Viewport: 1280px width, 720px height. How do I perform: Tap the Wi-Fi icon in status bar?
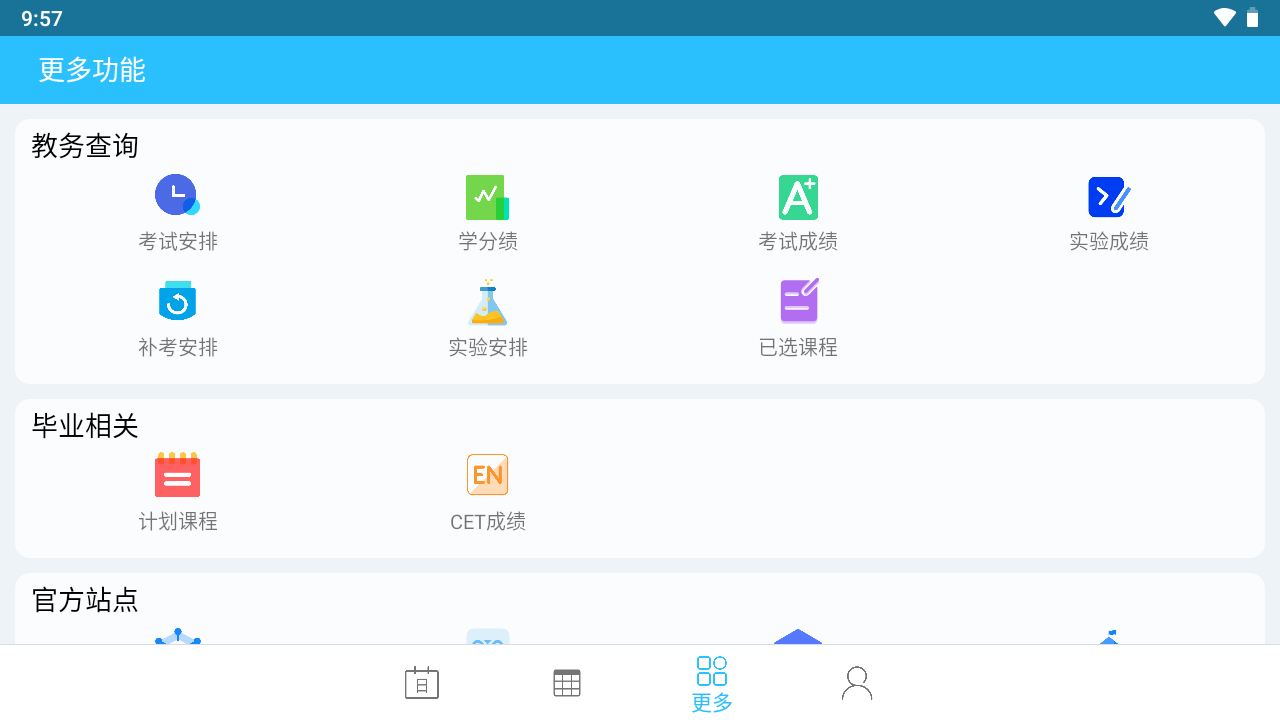point(1223,16)
